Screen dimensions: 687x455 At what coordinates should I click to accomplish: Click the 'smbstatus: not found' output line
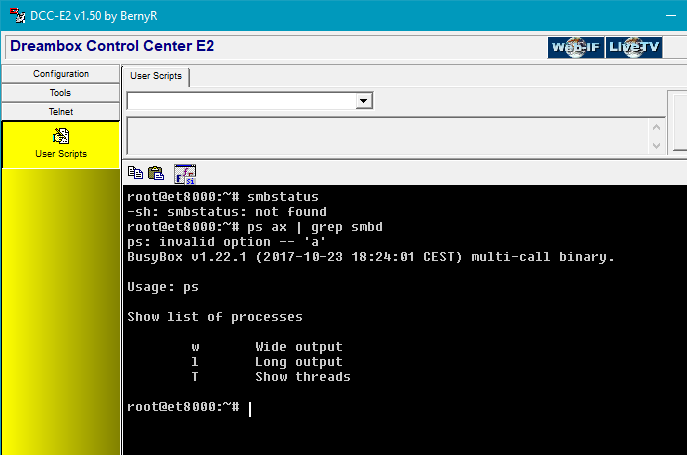tap(227, 212)
